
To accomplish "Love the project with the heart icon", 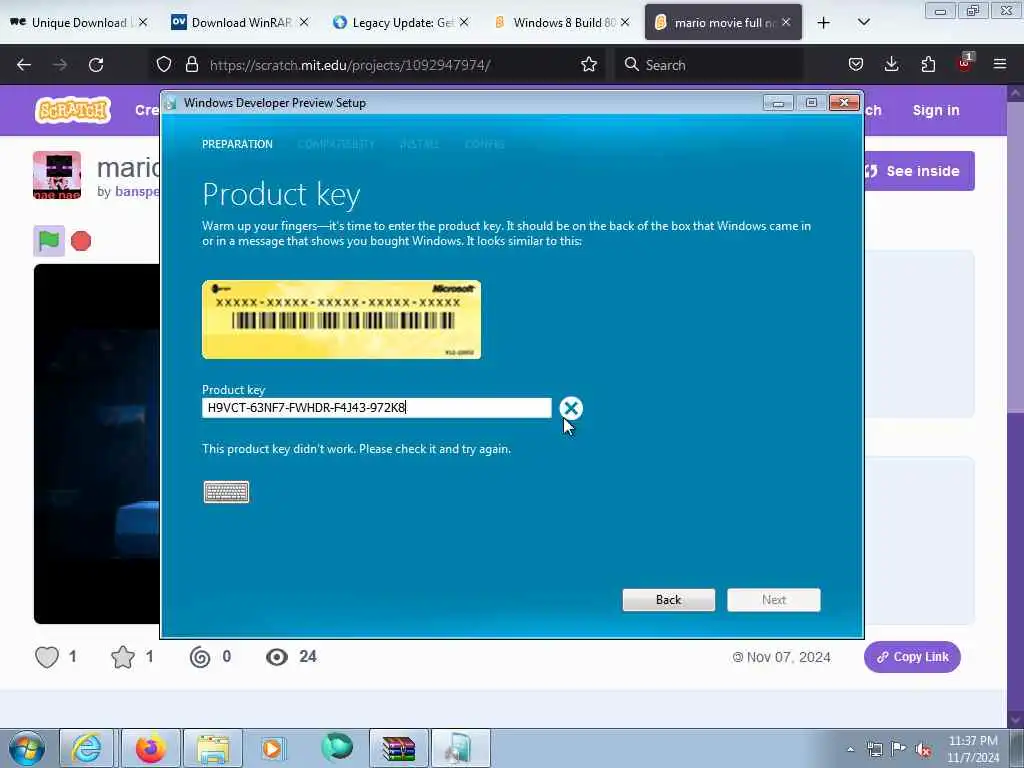I will pyautogui.click(x=47, y=657).
